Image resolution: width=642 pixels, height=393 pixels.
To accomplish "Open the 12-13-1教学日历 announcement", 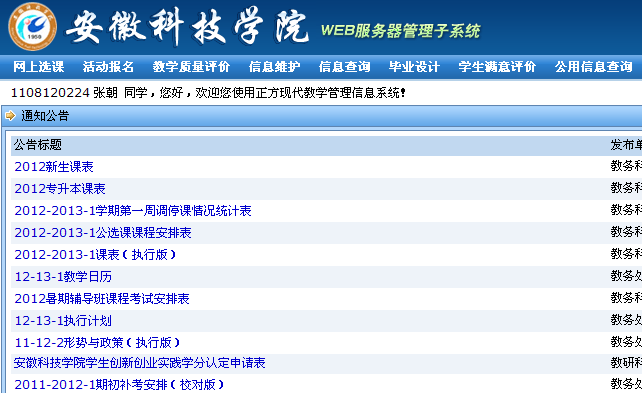I will point(63,277).
